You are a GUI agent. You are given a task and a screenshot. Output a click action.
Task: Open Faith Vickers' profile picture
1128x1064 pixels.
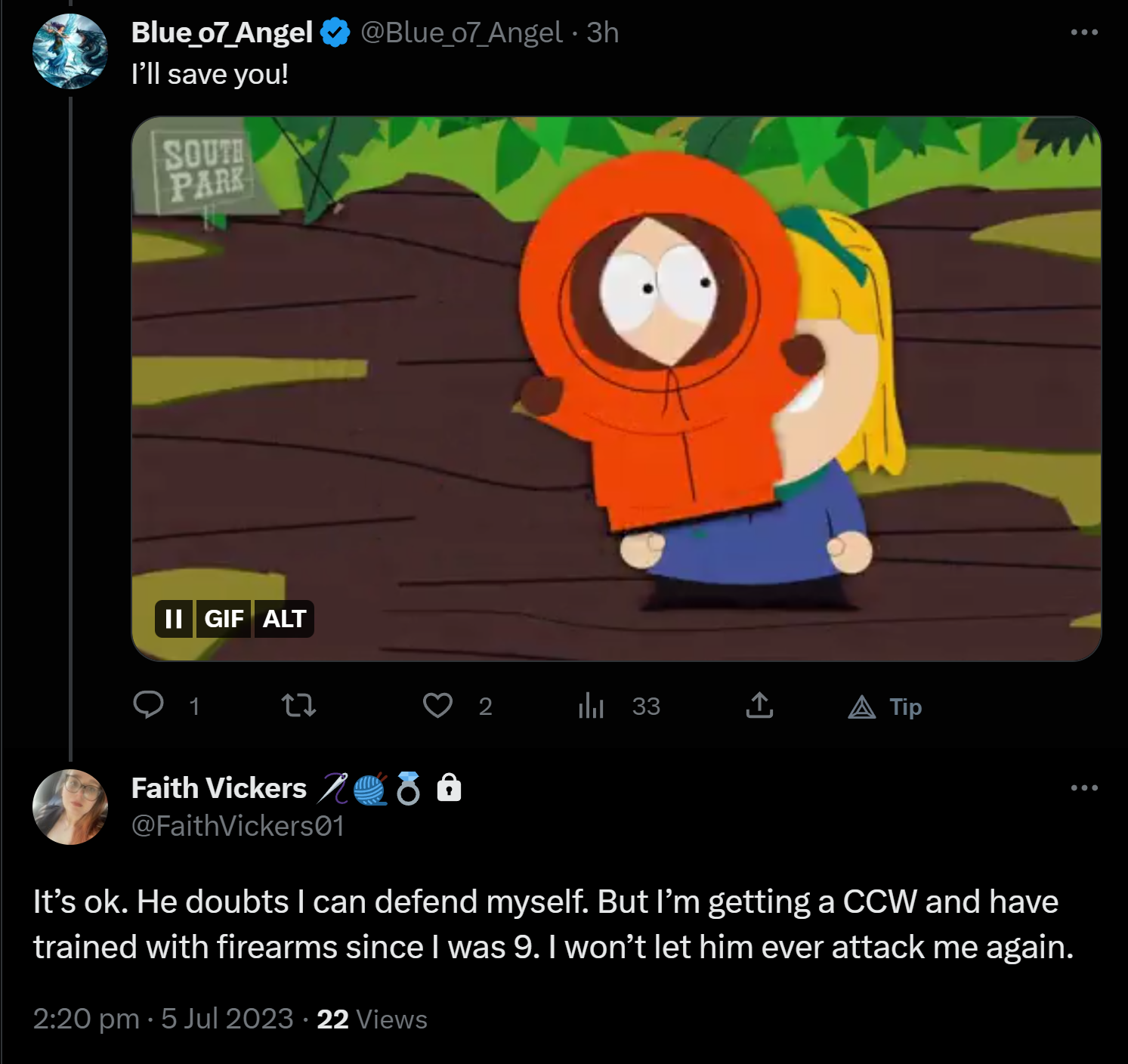pyautogui.click(x=70, y=807)
